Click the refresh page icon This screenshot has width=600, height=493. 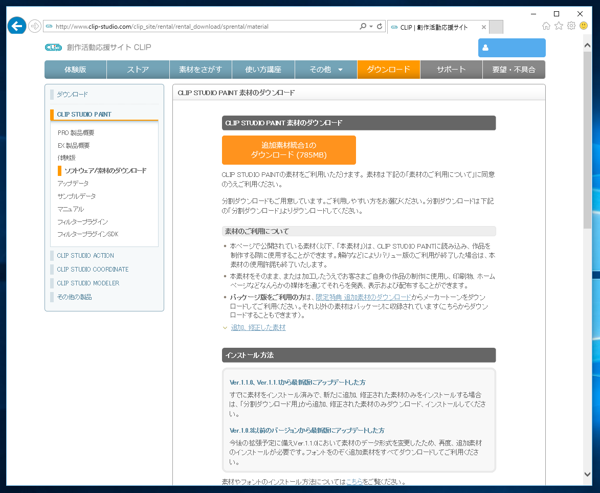click(x=379, y=26)
